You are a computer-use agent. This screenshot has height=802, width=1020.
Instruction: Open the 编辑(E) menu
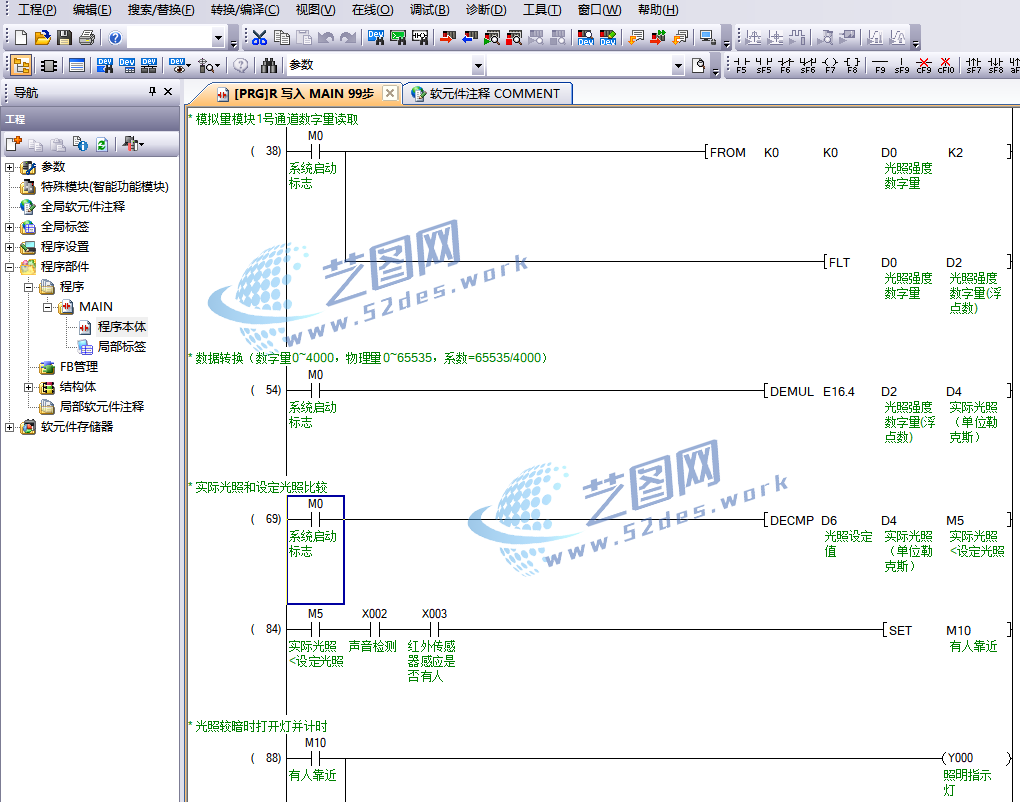pos(92,10)
